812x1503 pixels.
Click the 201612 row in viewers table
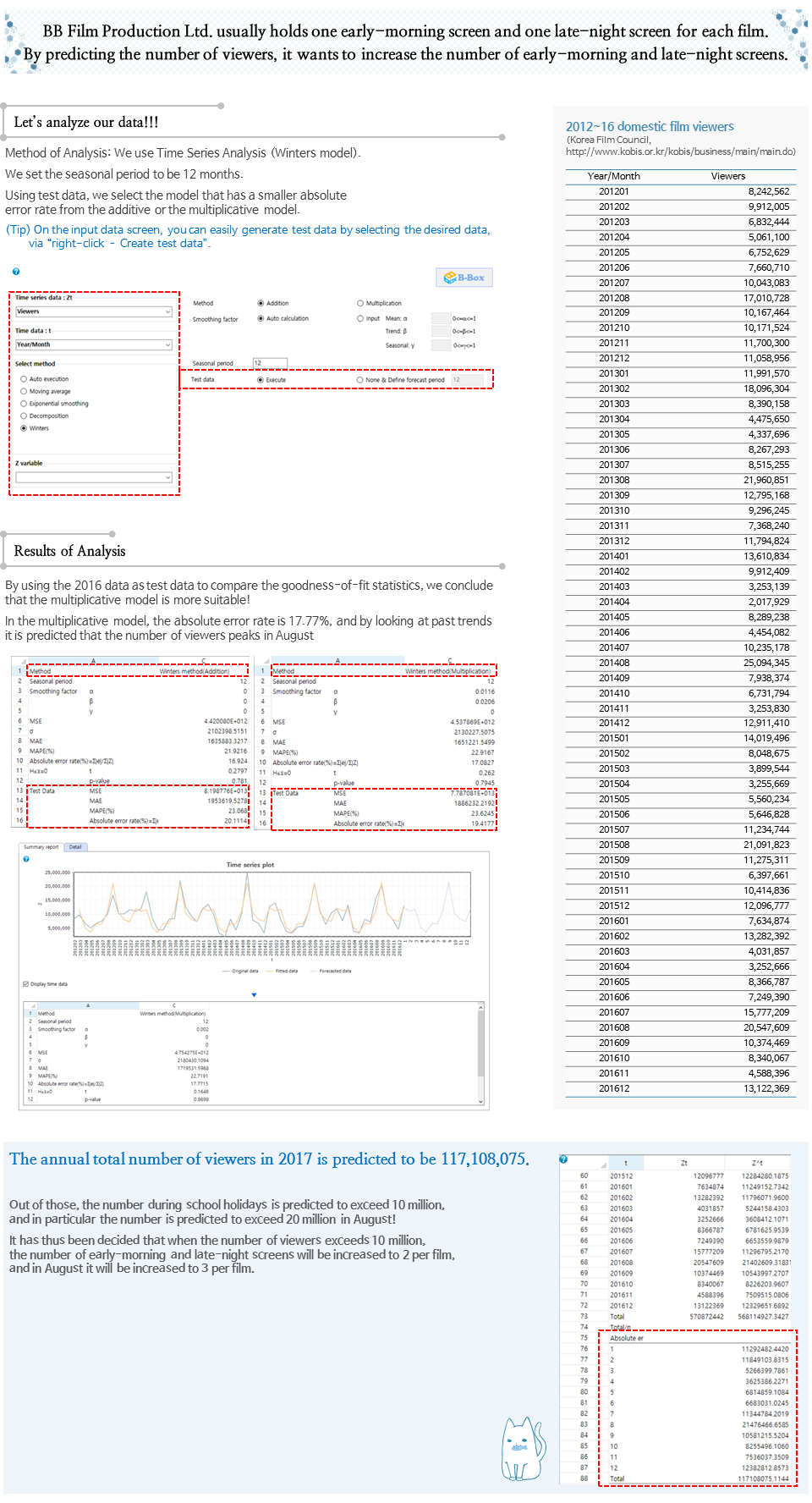click(679, 1088)
